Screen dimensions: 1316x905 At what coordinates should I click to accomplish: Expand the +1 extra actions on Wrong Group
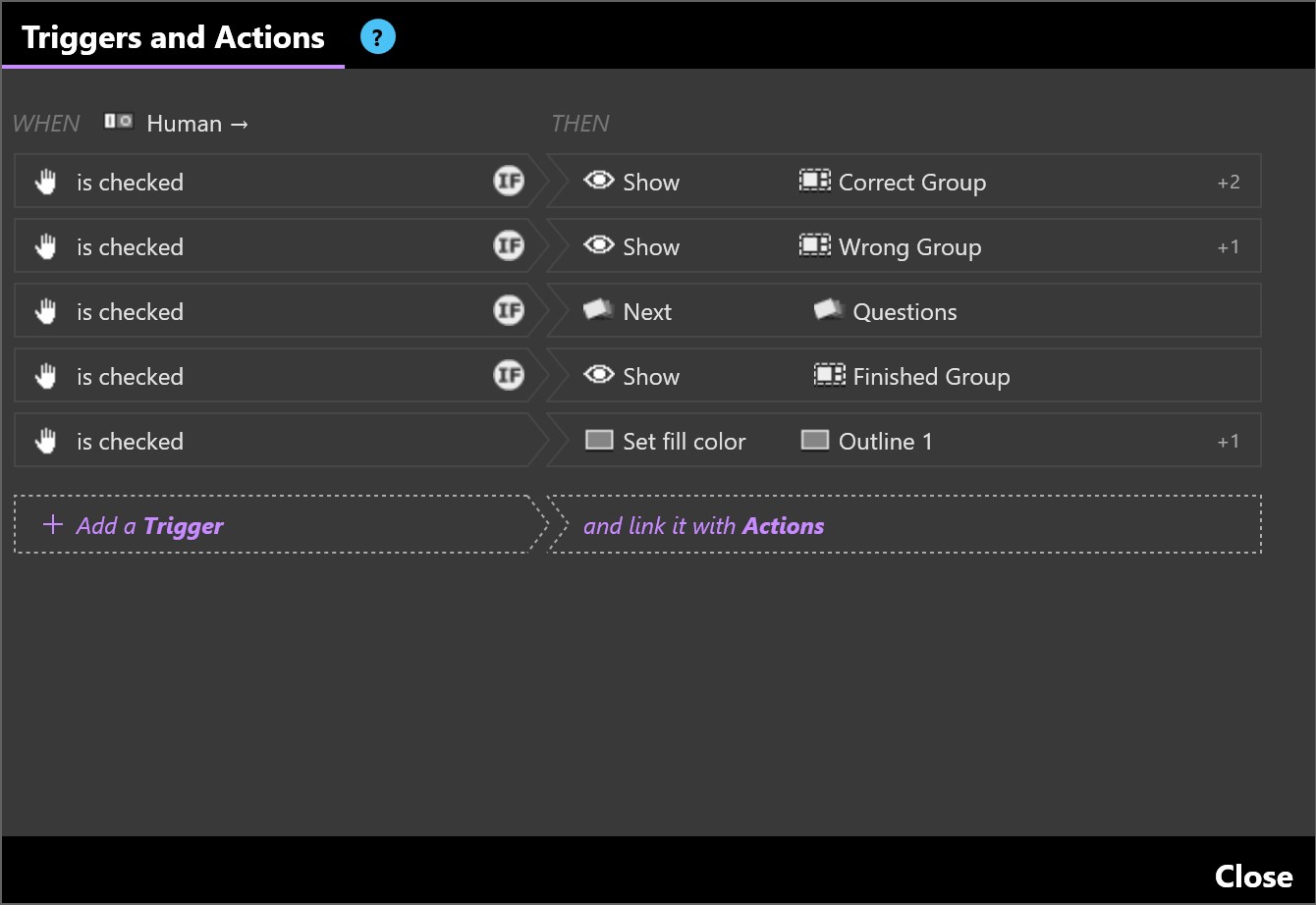click(1228, 247)
